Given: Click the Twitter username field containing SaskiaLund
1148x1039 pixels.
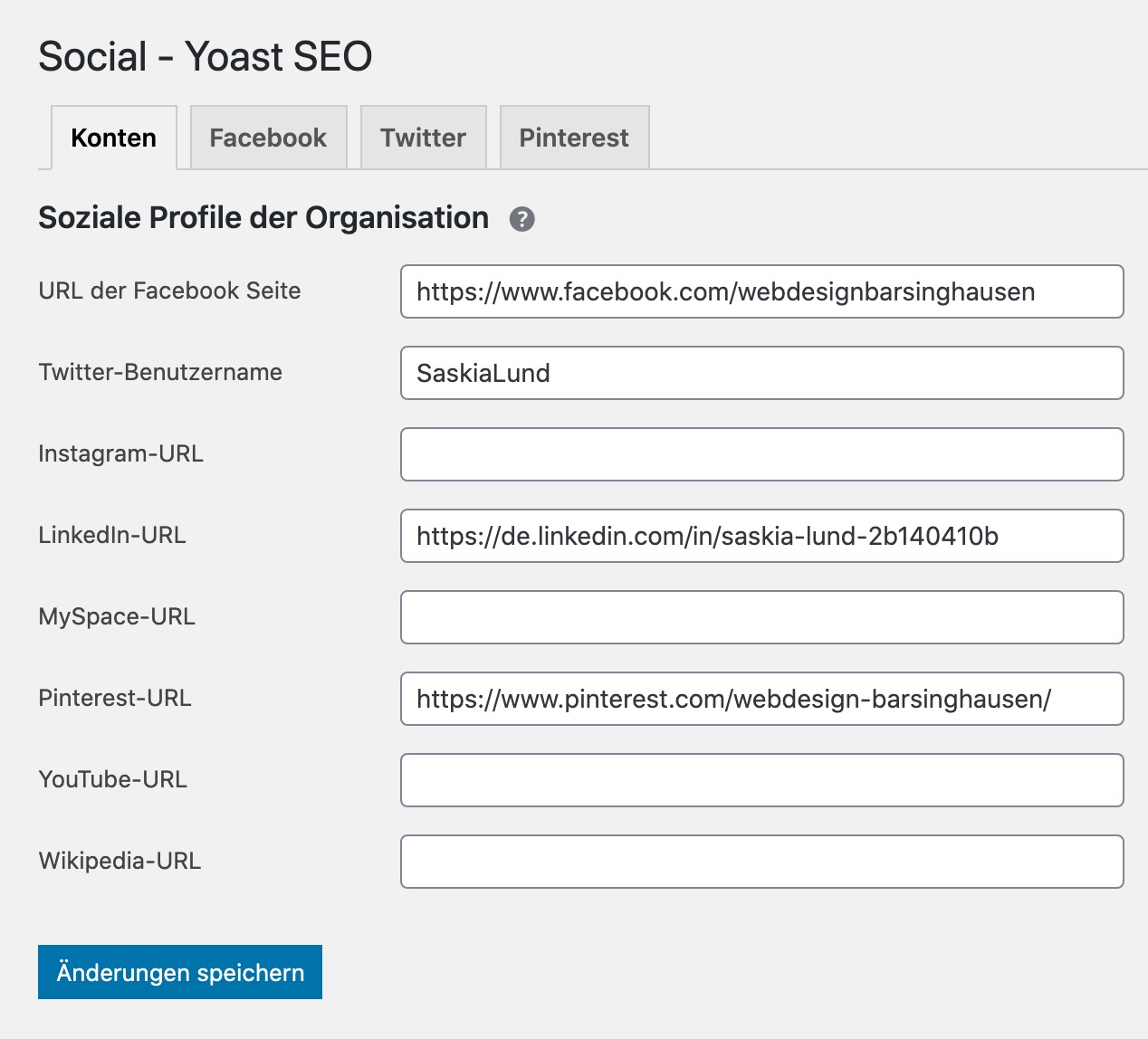Looking at the screenshot, I should coord(761,373).
